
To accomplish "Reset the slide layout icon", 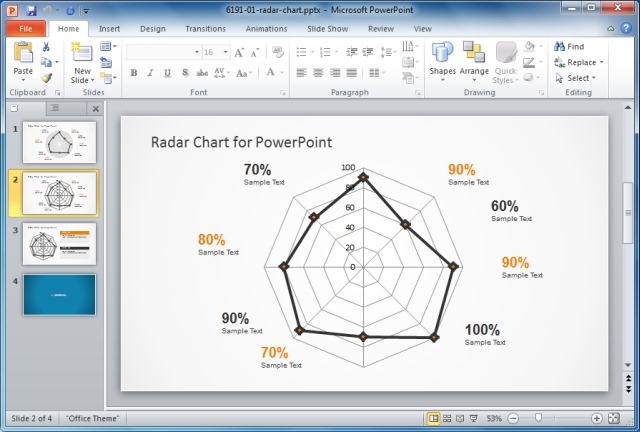I will 106,62.
